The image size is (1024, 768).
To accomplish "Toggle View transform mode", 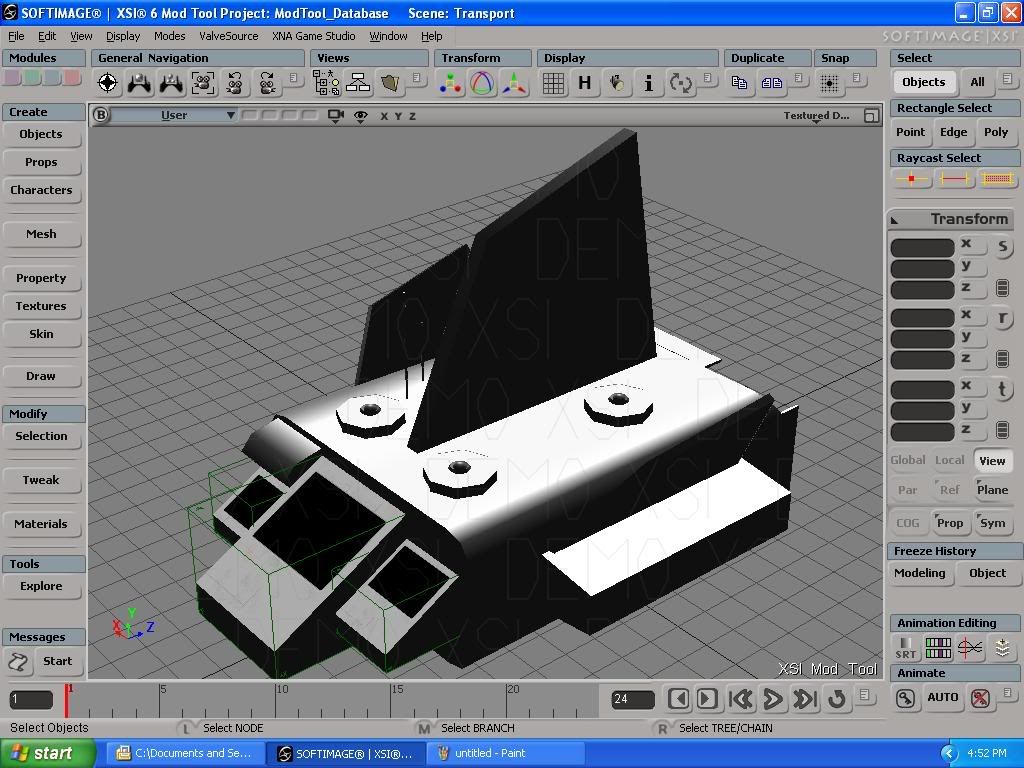I will pyautogui.click(x=992, y=460).
